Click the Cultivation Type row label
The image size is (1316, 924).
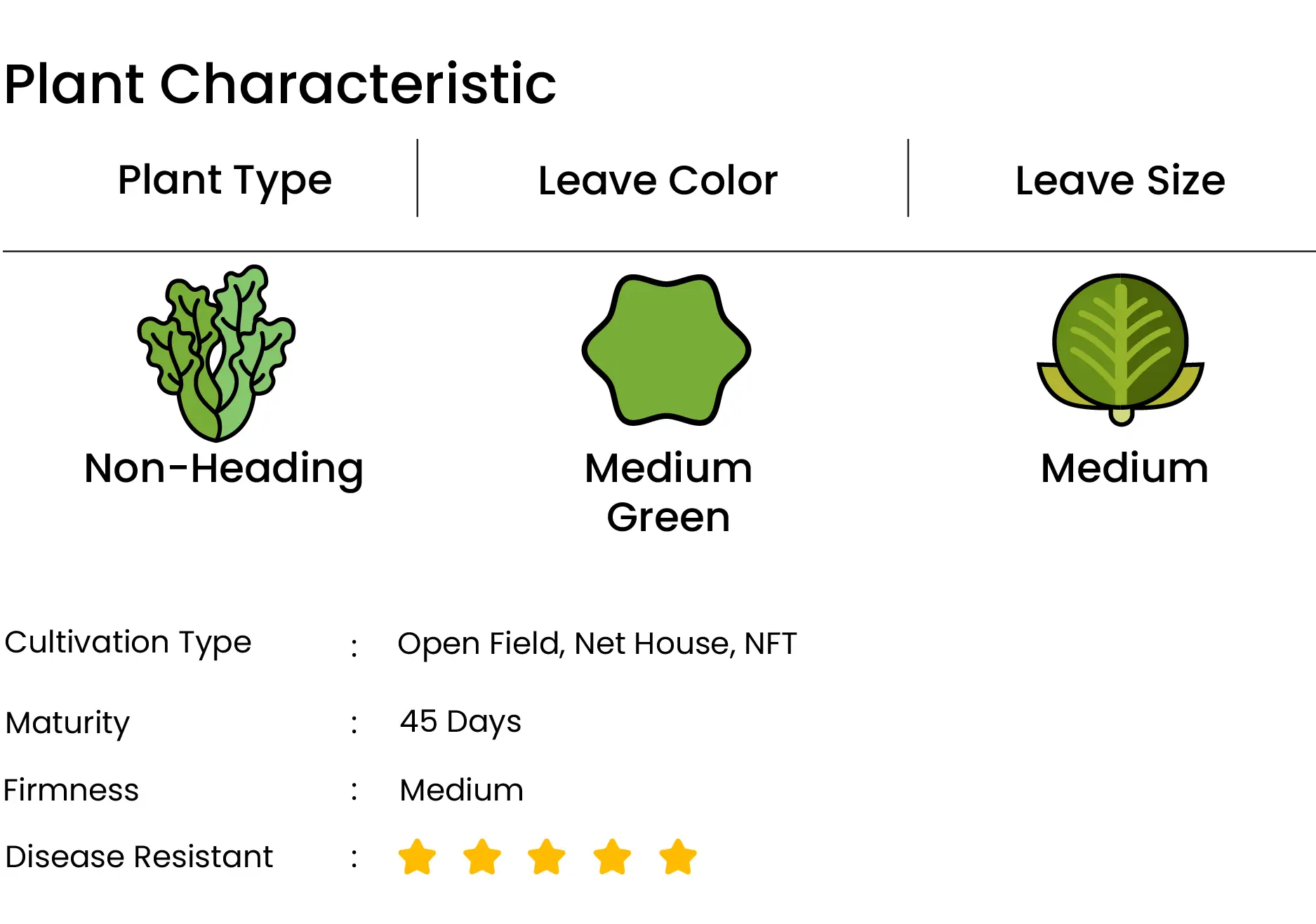pyautogui.click(x=128, y=643)
